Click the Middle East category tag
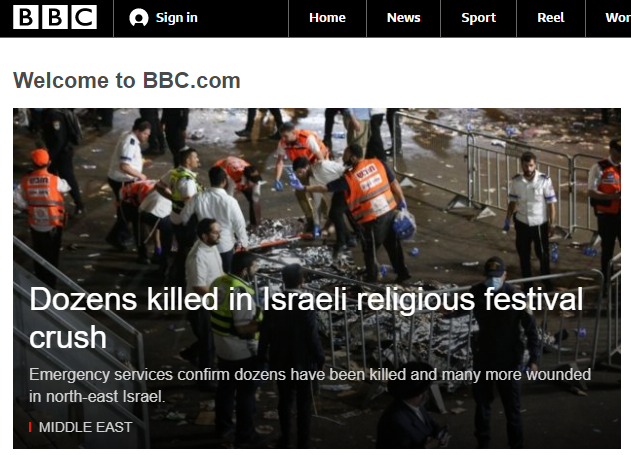Viewport: 631px width, 455px height. pos(85,427)
